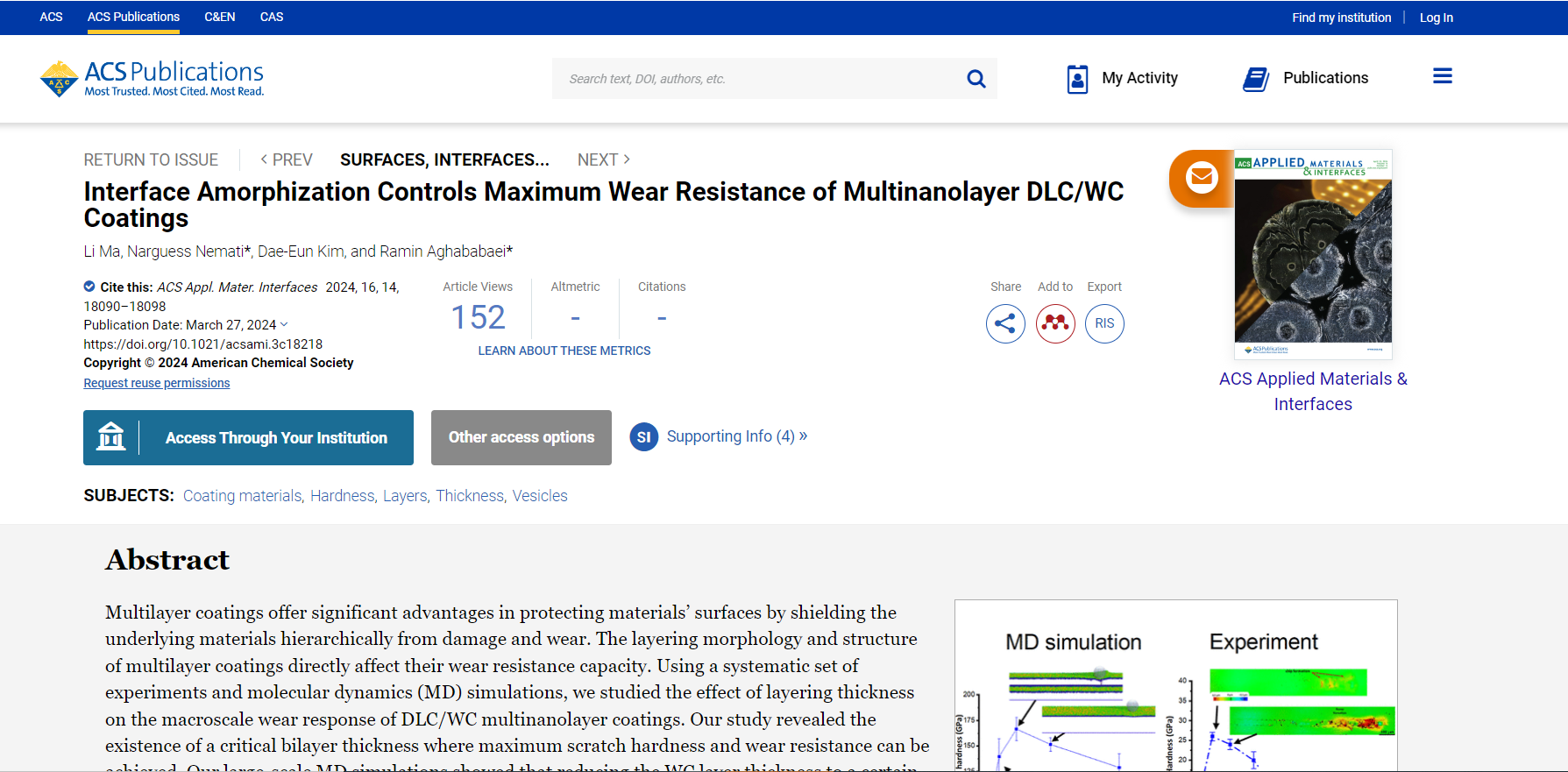
Task: Go to the NEXT article
Action: pos(603,159)
